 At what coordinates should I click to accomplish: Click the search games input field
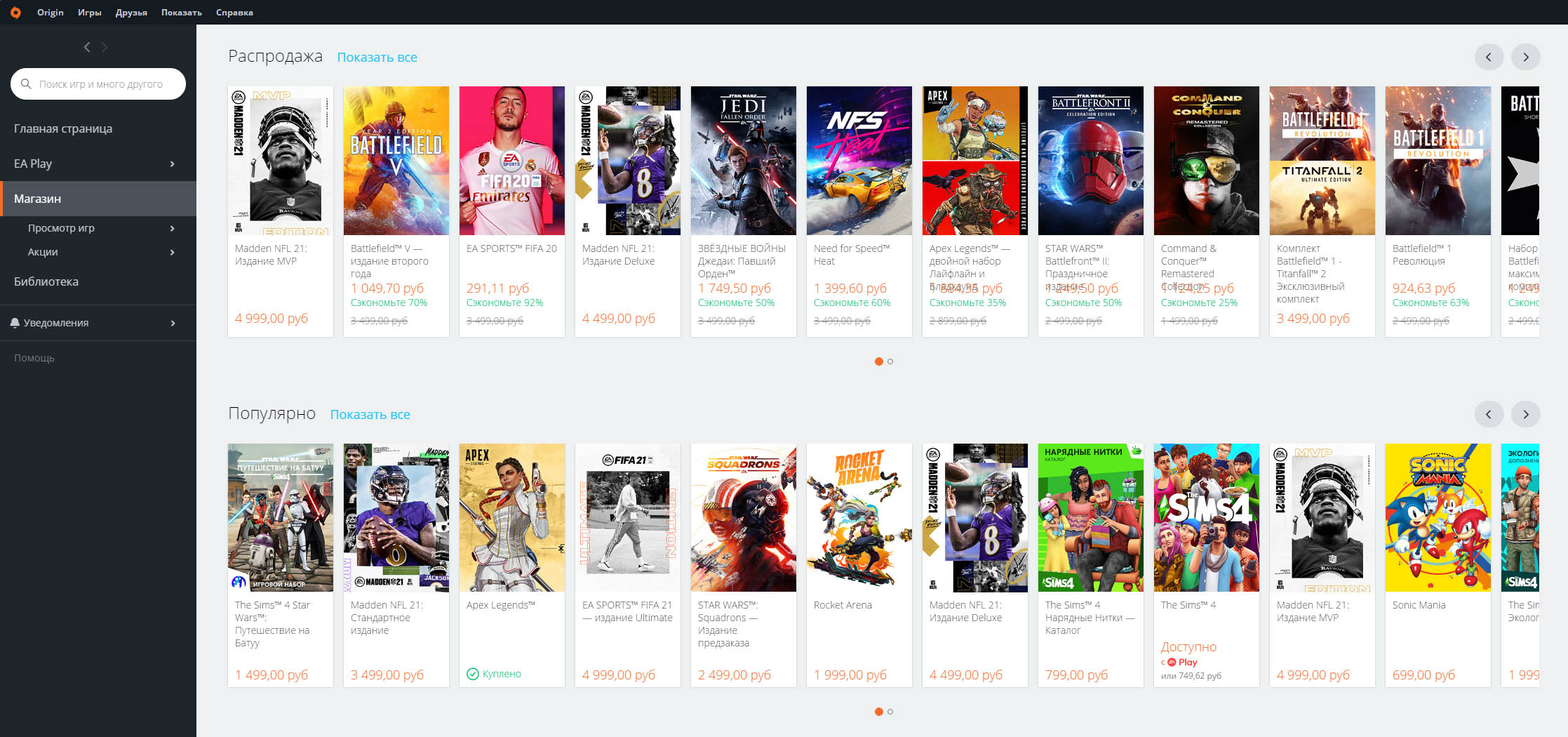coord(98,84)
